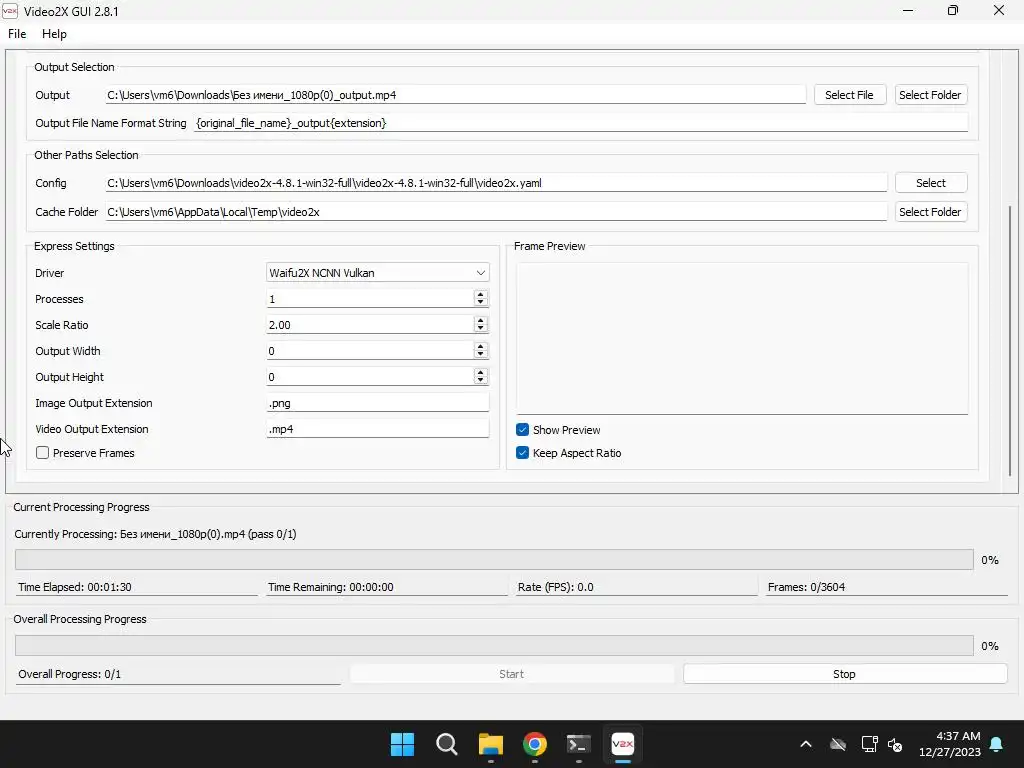Screen dimensions: 1024x768
Task: Click the Processes number field
Action: (370, 298)
